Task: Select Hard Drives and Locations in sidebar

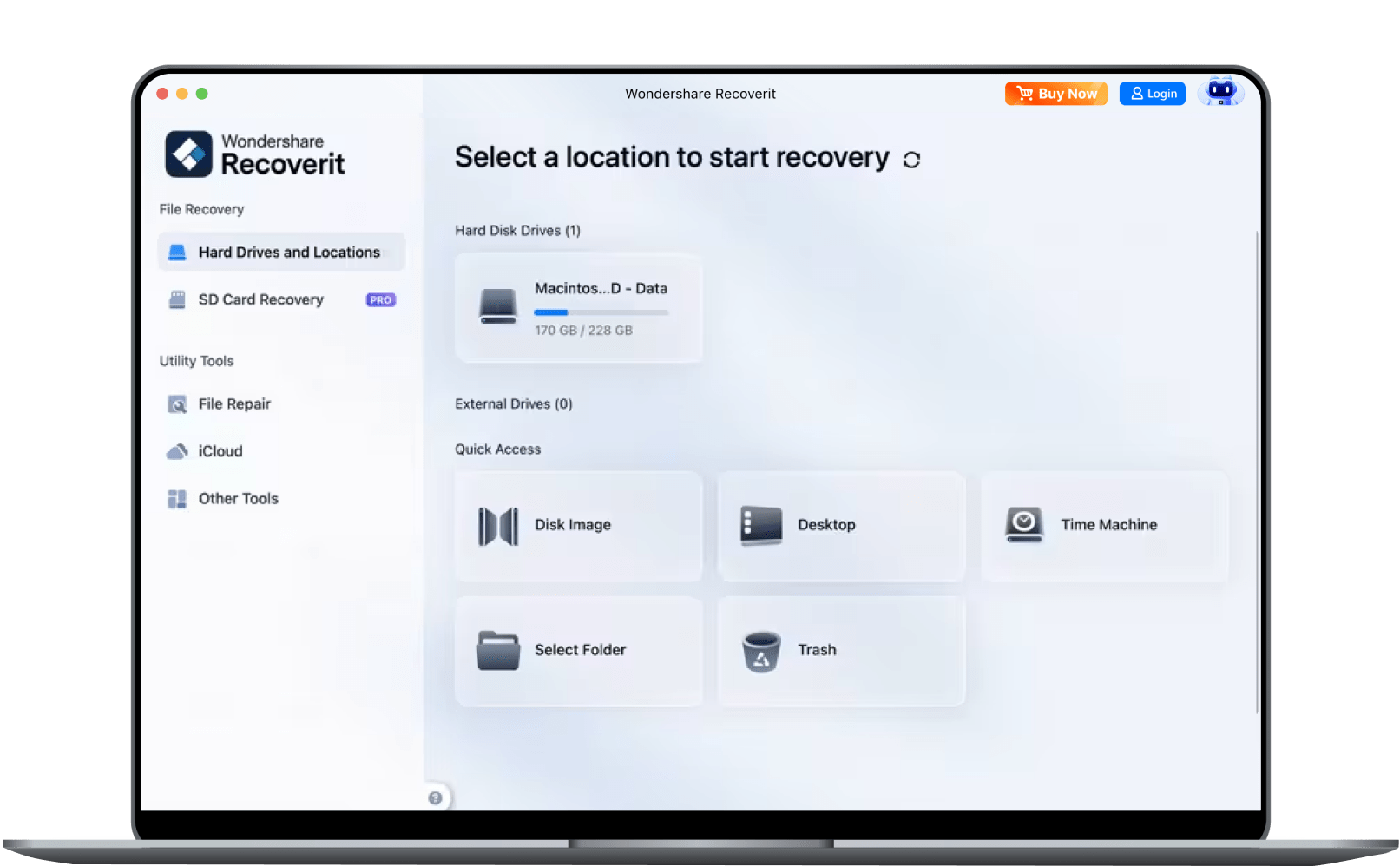Action: (281, 253)
